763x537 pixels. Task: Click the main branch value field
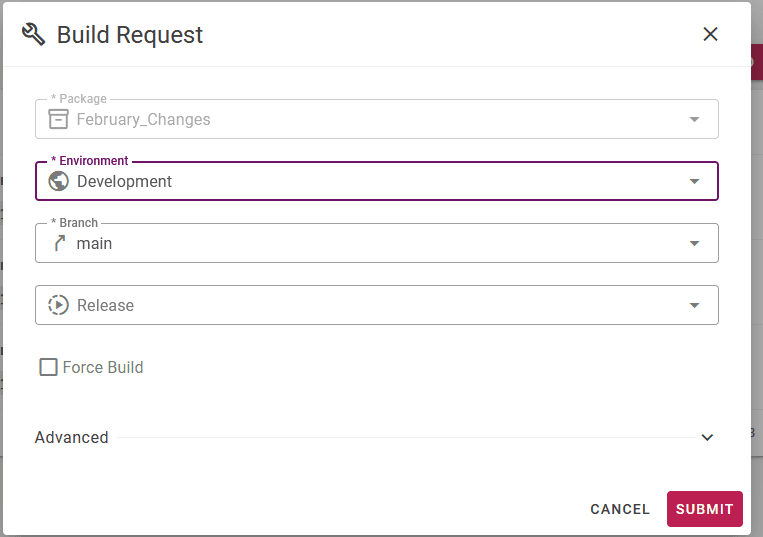(x=377, y=243)
